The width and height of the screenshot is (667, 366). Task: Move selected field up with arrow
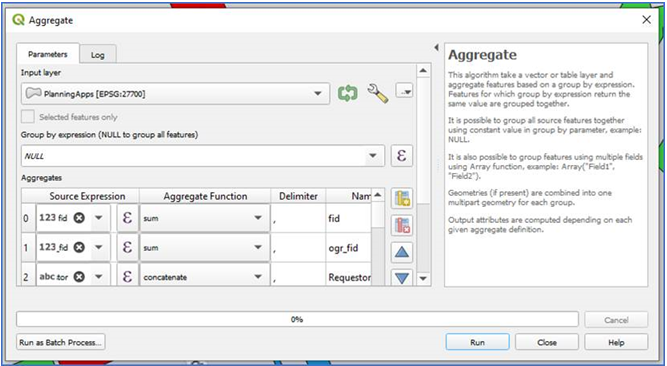pyautogui.click(x=402, y=252)
